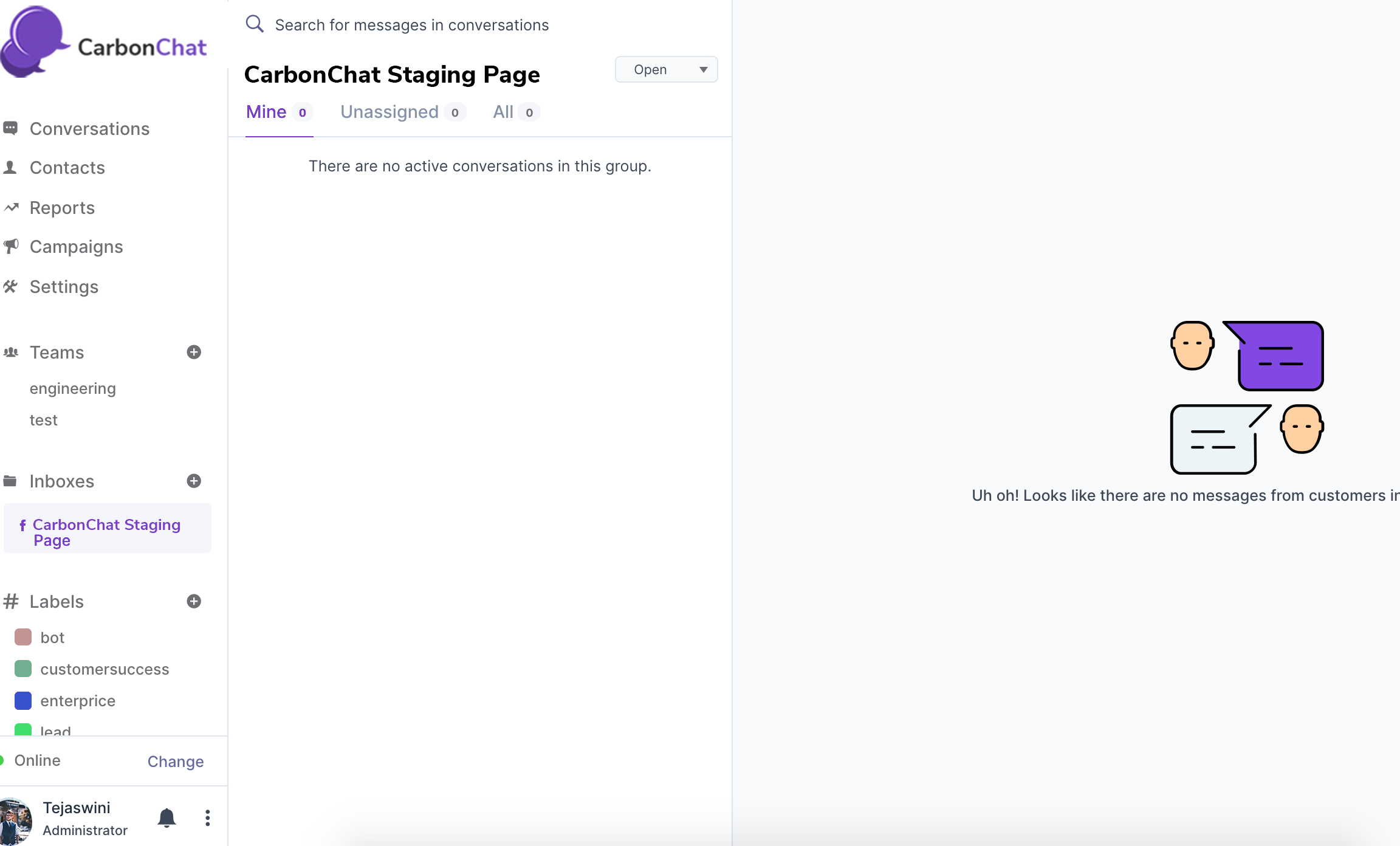
Task: Click Tejaswini profile avatar thumbnail
Action: pyautogui.click(x=16, y=820)
